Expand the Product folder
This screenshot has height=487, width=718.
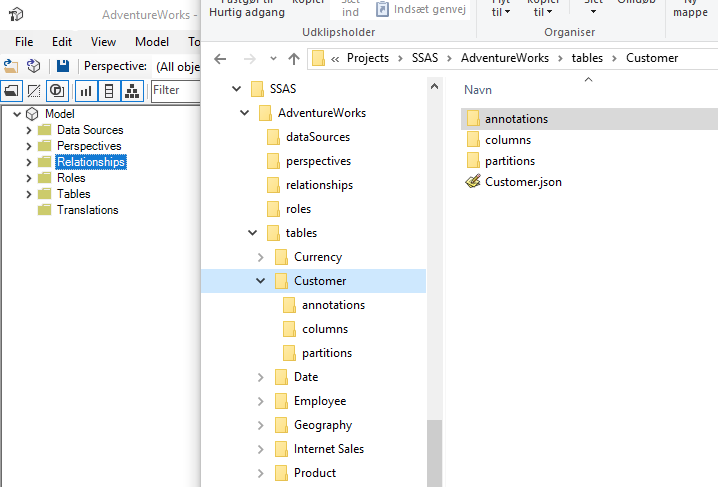(261, 473)
